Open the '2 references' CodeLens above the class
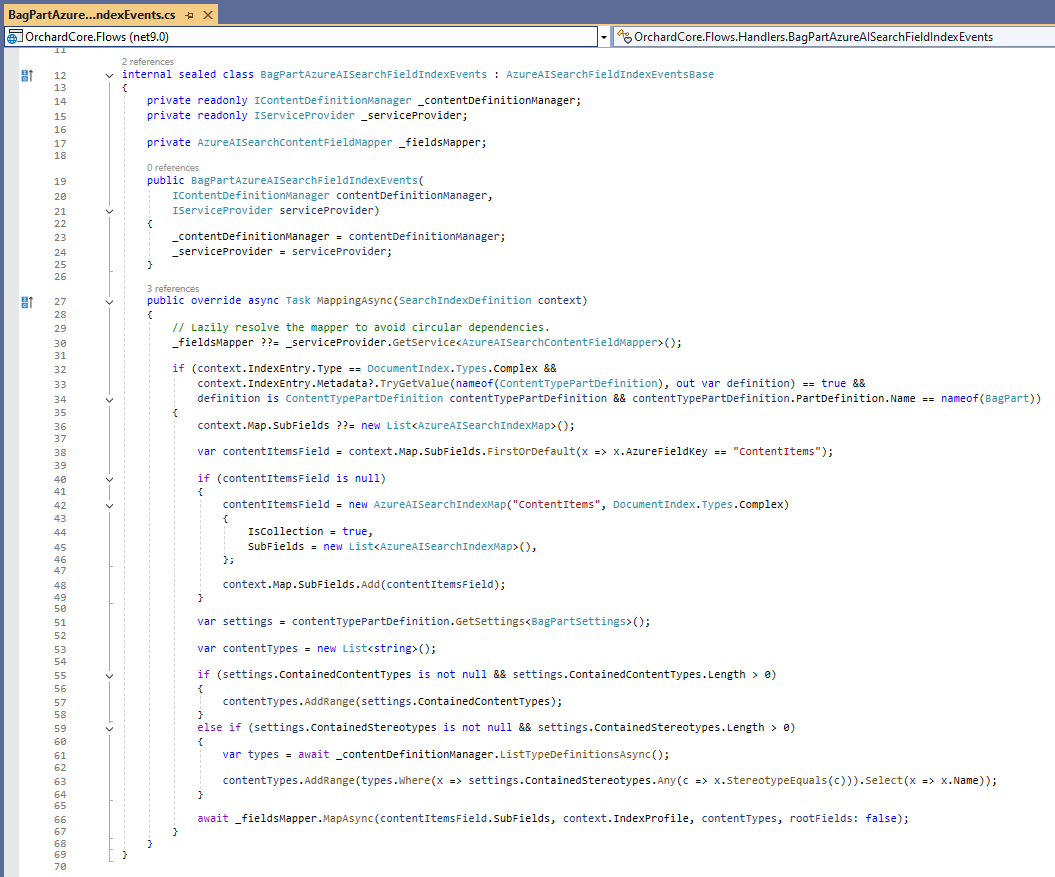 pyautogui.click(x=147, y=61)
